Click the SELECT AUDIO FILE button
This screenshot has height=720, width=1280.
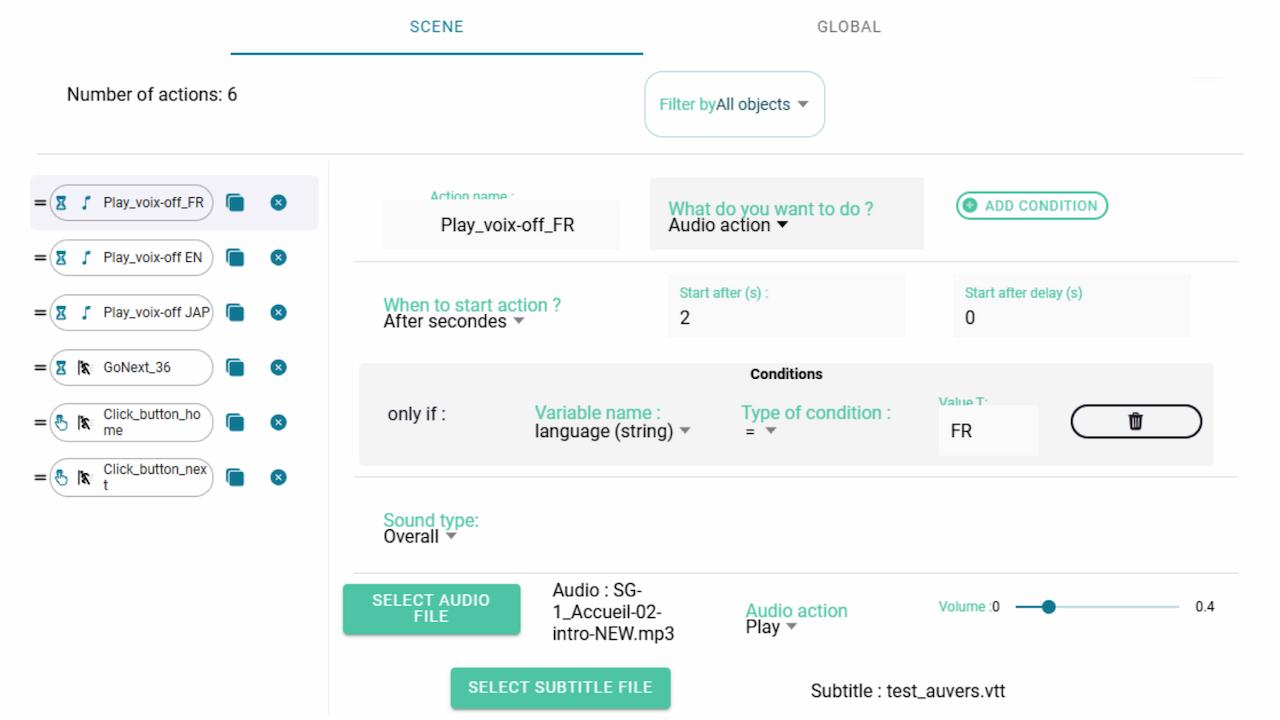(x=431, y=609)
